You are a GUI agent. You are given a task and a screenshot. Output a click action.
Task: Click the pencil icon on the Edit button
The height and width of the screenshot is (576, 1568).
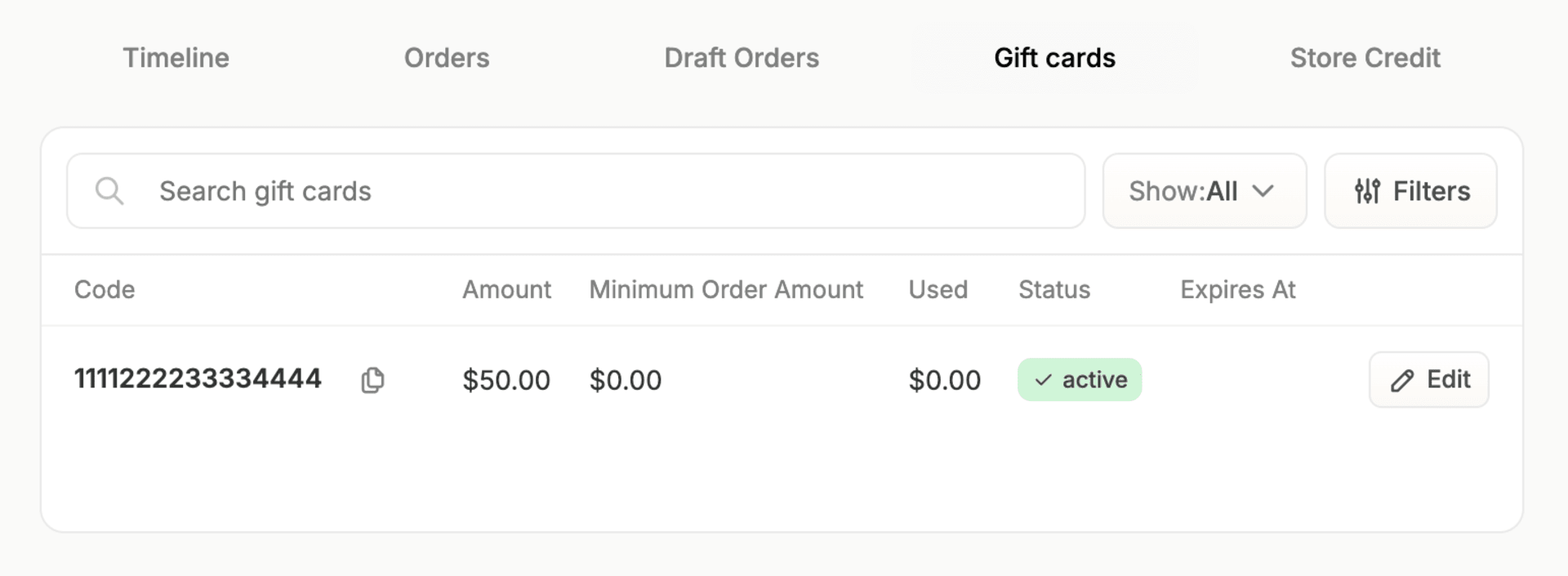pyautogui.click(x=1401, y=379)
